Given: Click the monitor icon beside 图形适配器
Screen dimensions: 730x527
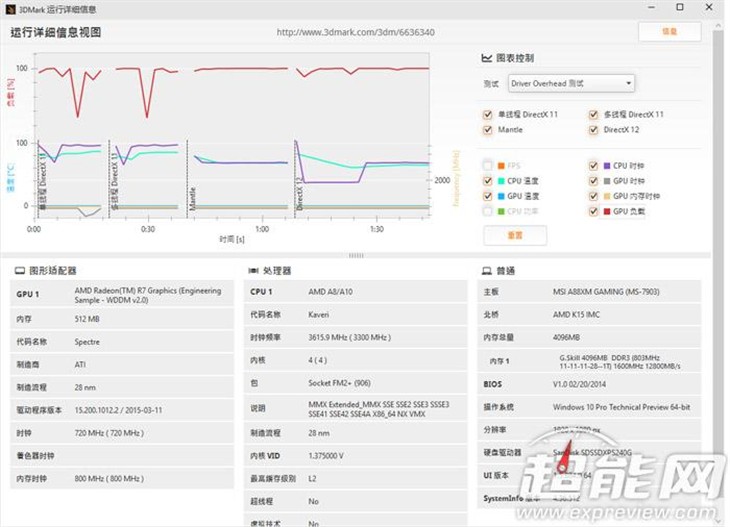Looking at the screenshot, I should 20,270.
